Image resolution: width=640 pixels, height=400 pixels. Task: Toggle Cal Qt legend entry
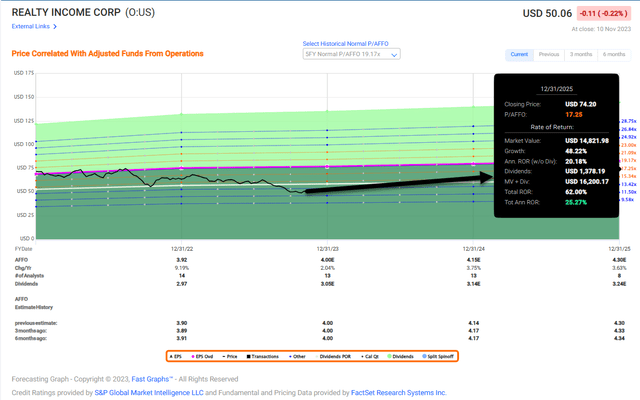click(370, 356)
